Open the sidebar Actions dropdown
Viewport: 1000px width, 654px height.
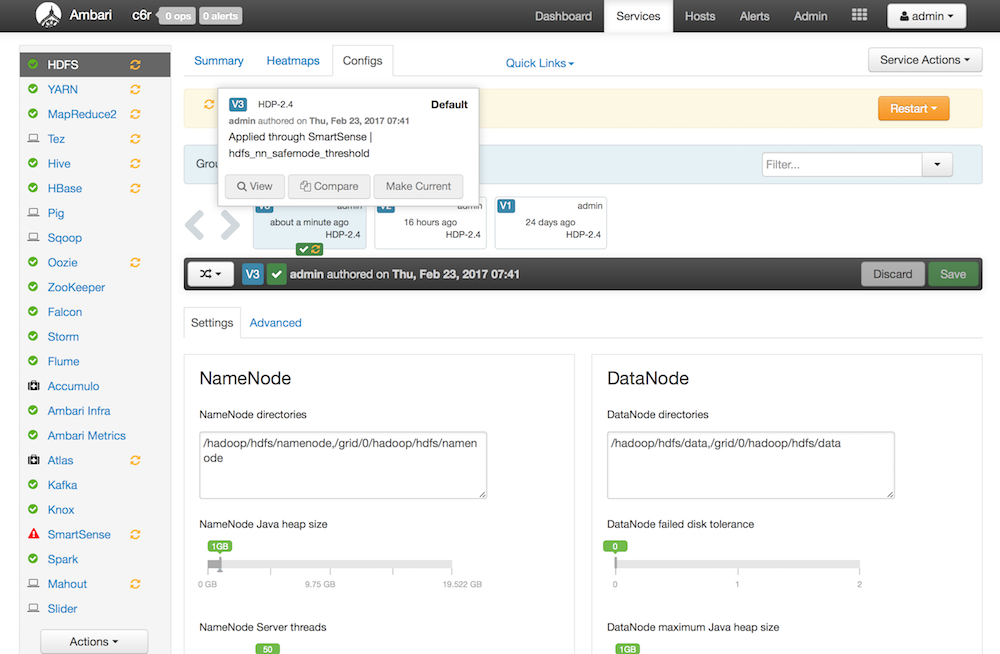[94, 642]
